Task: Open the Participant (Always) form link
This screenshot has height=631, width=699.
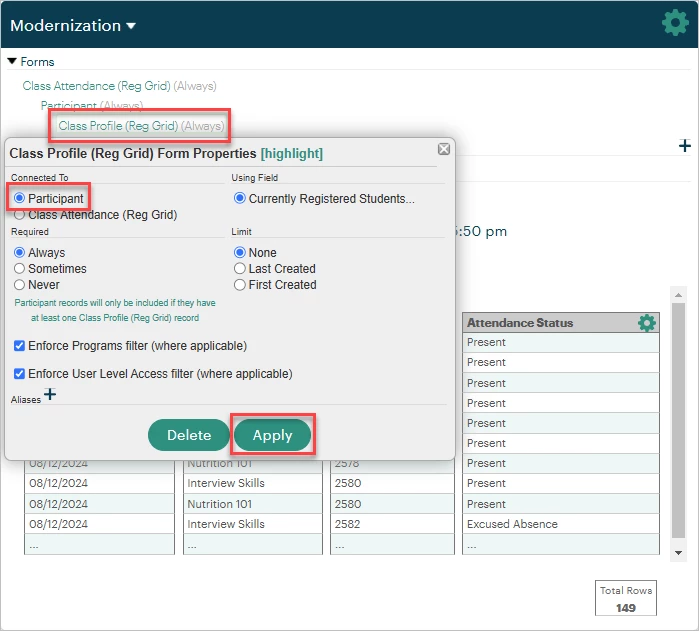Action: [x=92, y=106]
